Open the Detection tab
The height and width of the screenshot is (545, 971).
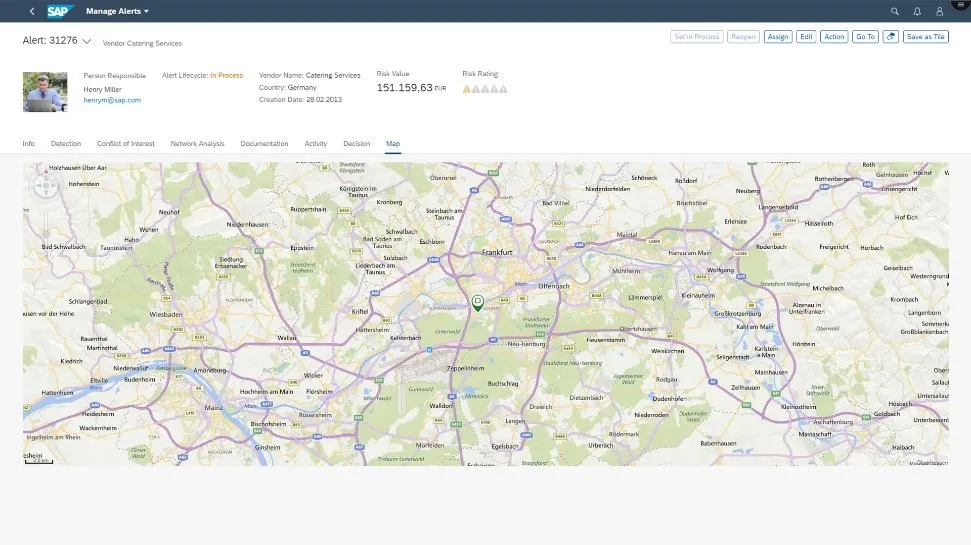pyautogui.click(x=66, y=144)
